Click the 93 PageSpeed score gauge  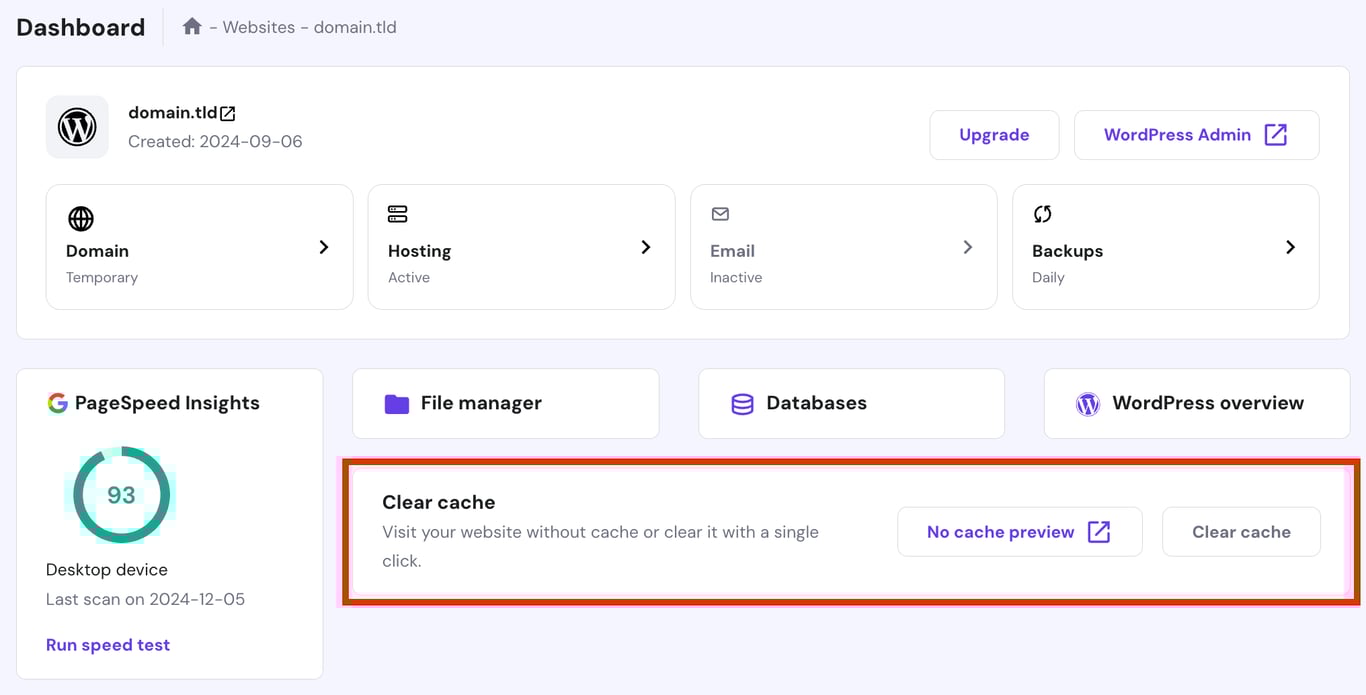(x=120, y=494)
